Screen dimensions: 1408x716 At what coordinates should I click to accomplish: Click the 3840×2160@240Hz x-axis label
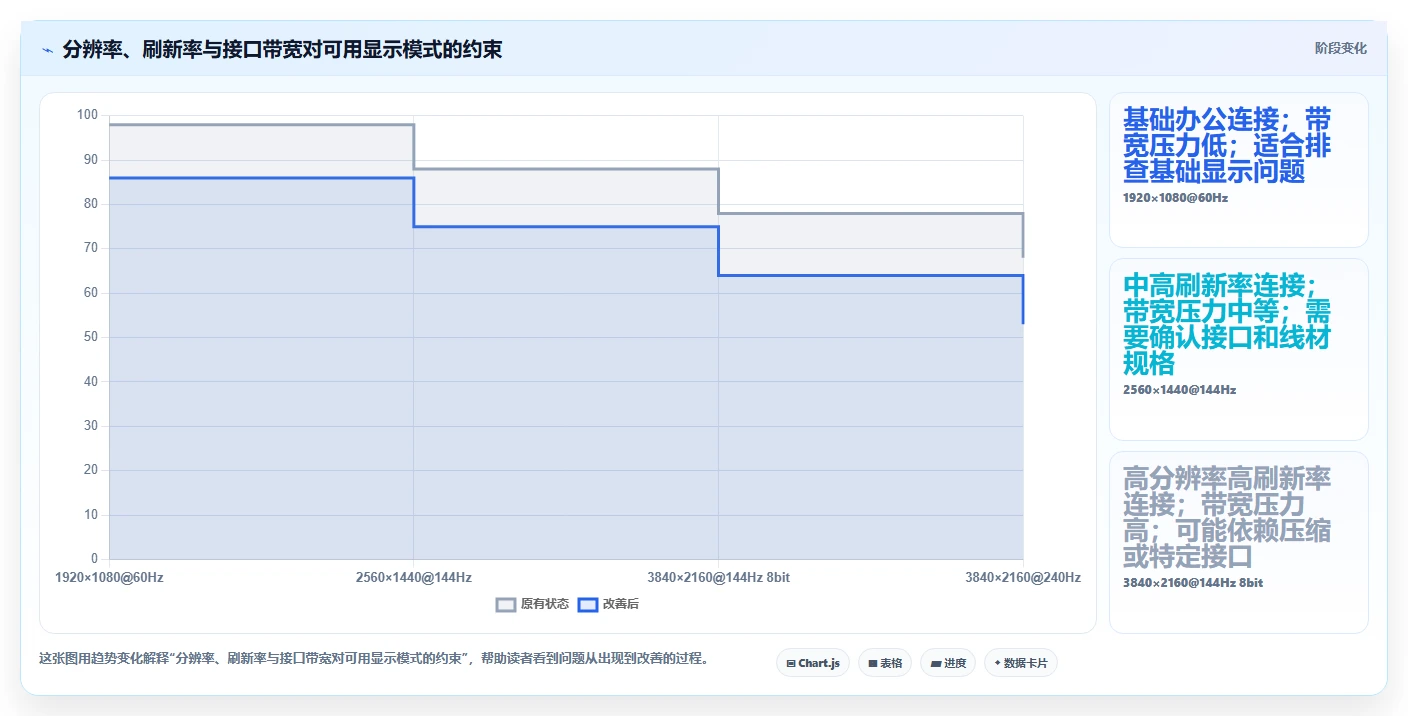click(x=1023, y=578)
